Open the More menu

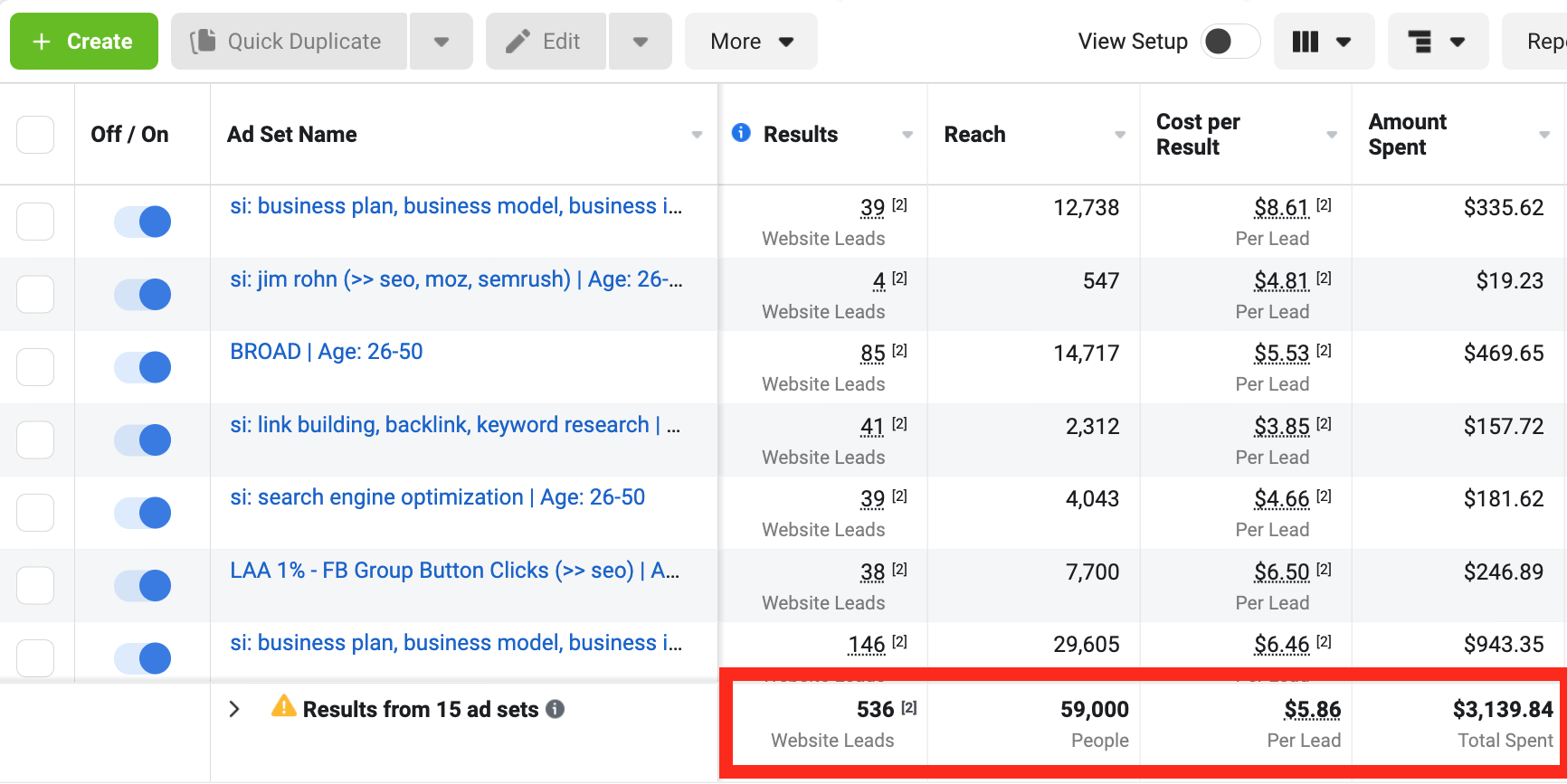751,42
